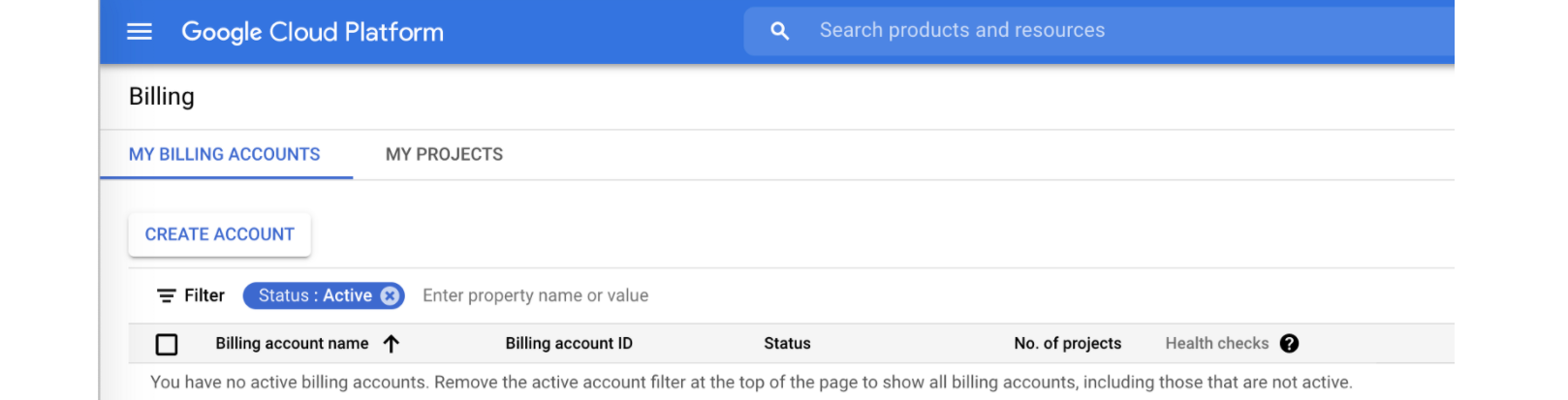Click the No. of projects column header
The width and height of the screenshot is (1568, 400).
point(1067,344)
